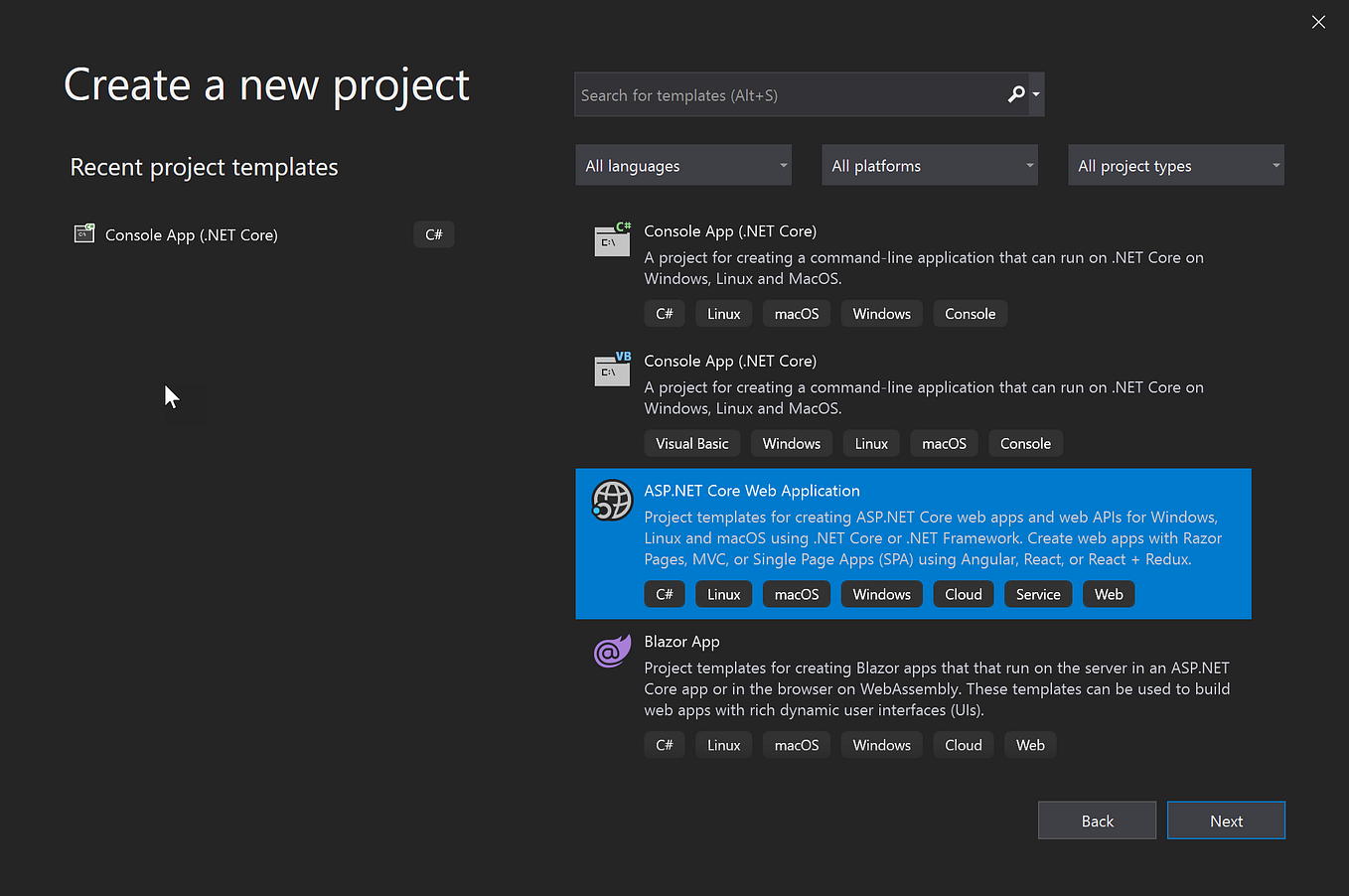This screenshot has height=896, width=1349.
Task: Click the search magnifier icon
Action: click(1017, 93)
